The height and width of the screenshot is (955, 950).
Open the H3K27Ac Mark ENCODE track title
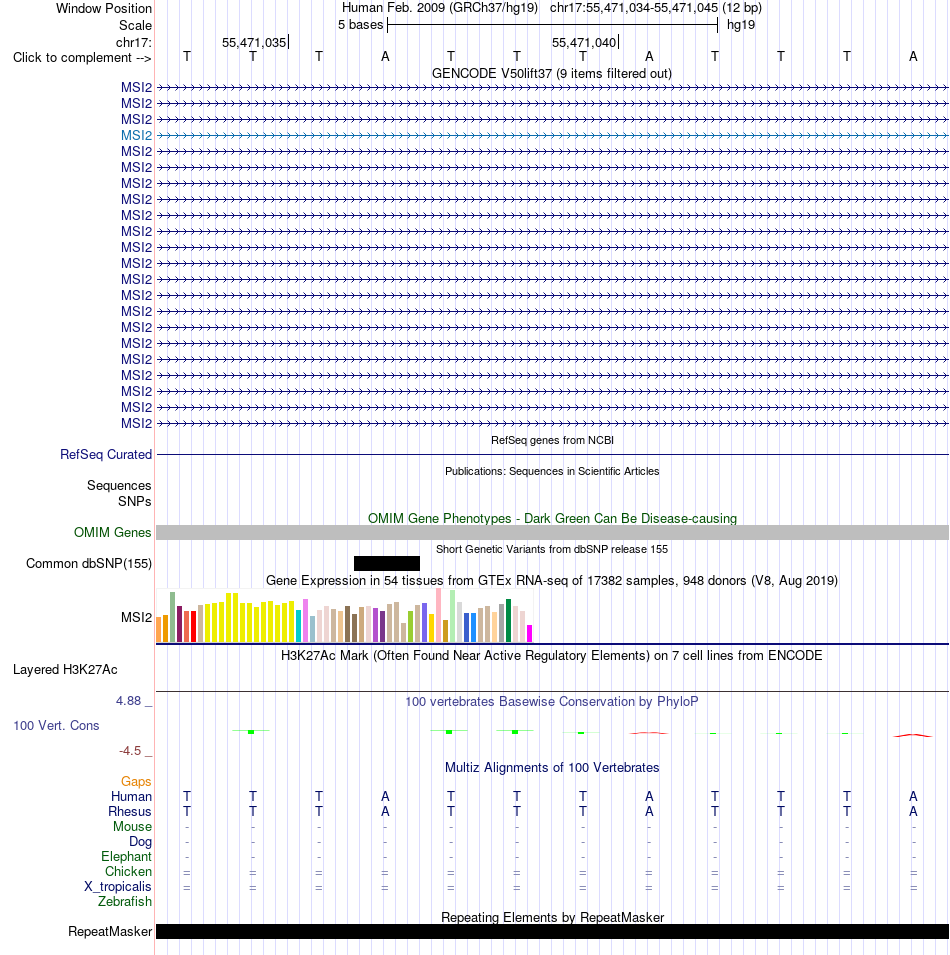click(552, 656)
